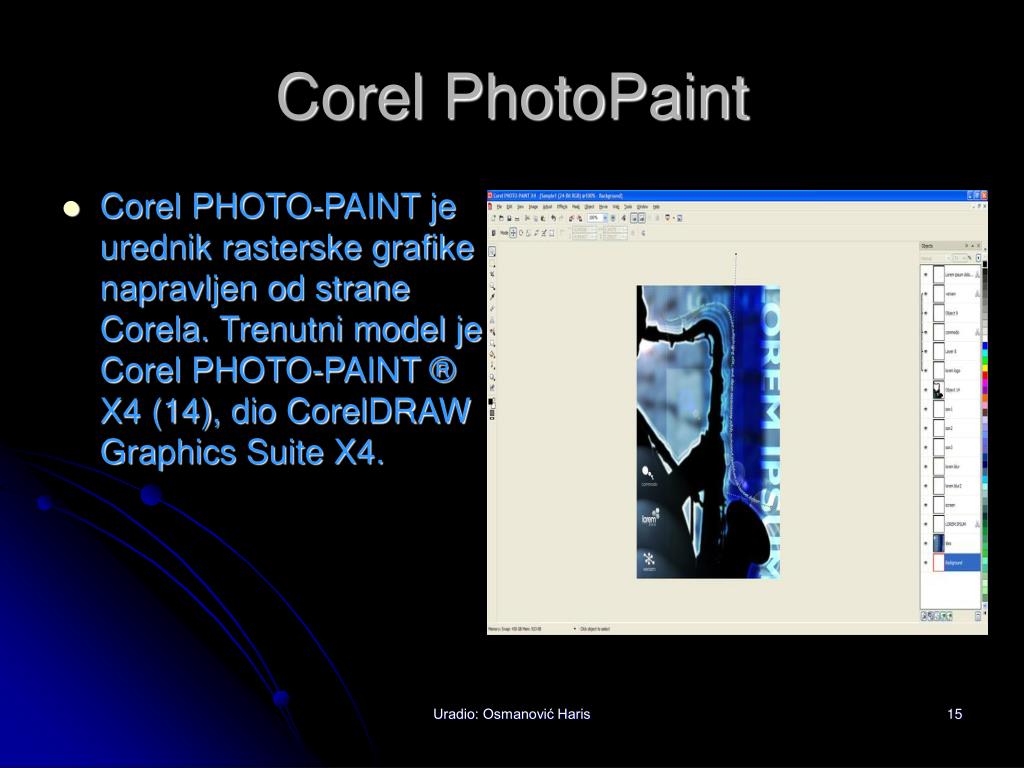Pick green swatch in color palette

pos(985,360)
